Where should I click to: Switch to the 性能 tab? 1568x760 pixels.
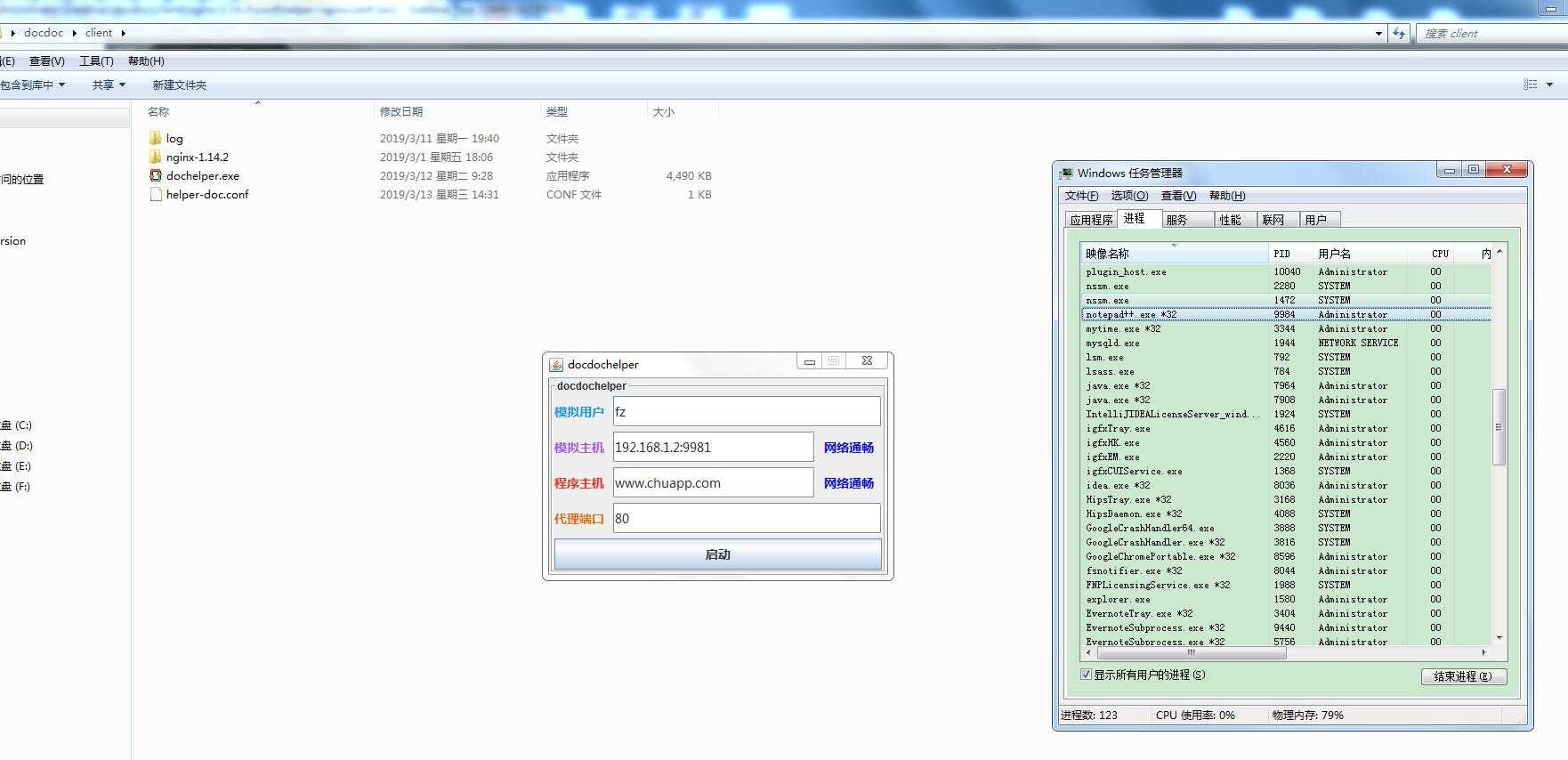1235,220
